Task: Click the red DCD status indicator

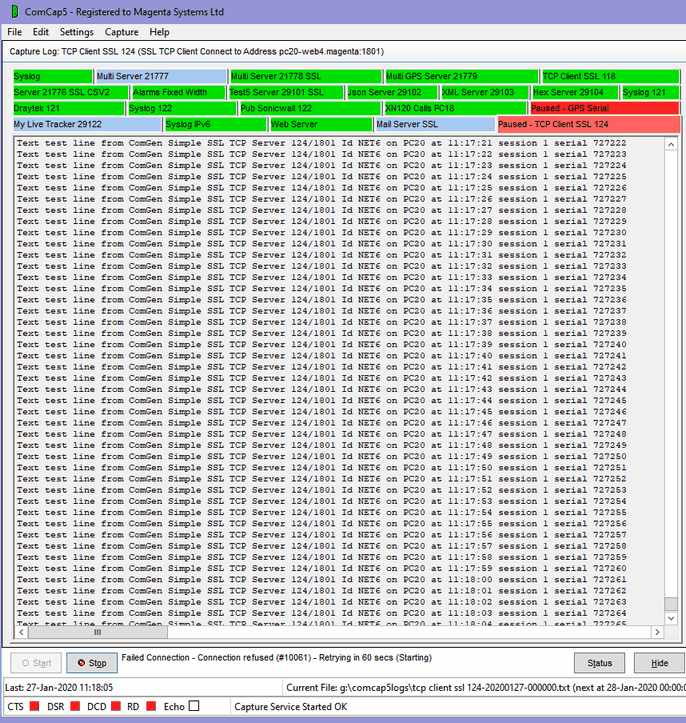Action: [116, 707]
